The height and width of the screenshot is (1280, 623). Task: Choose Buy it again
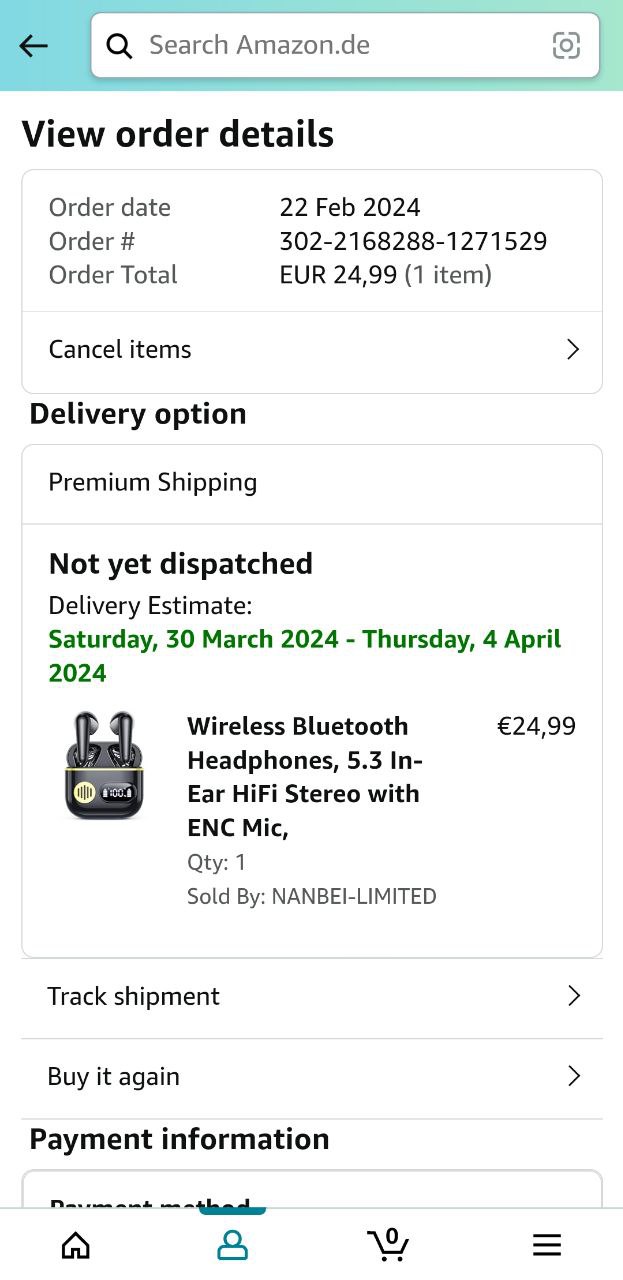(x=114, y=1076)
